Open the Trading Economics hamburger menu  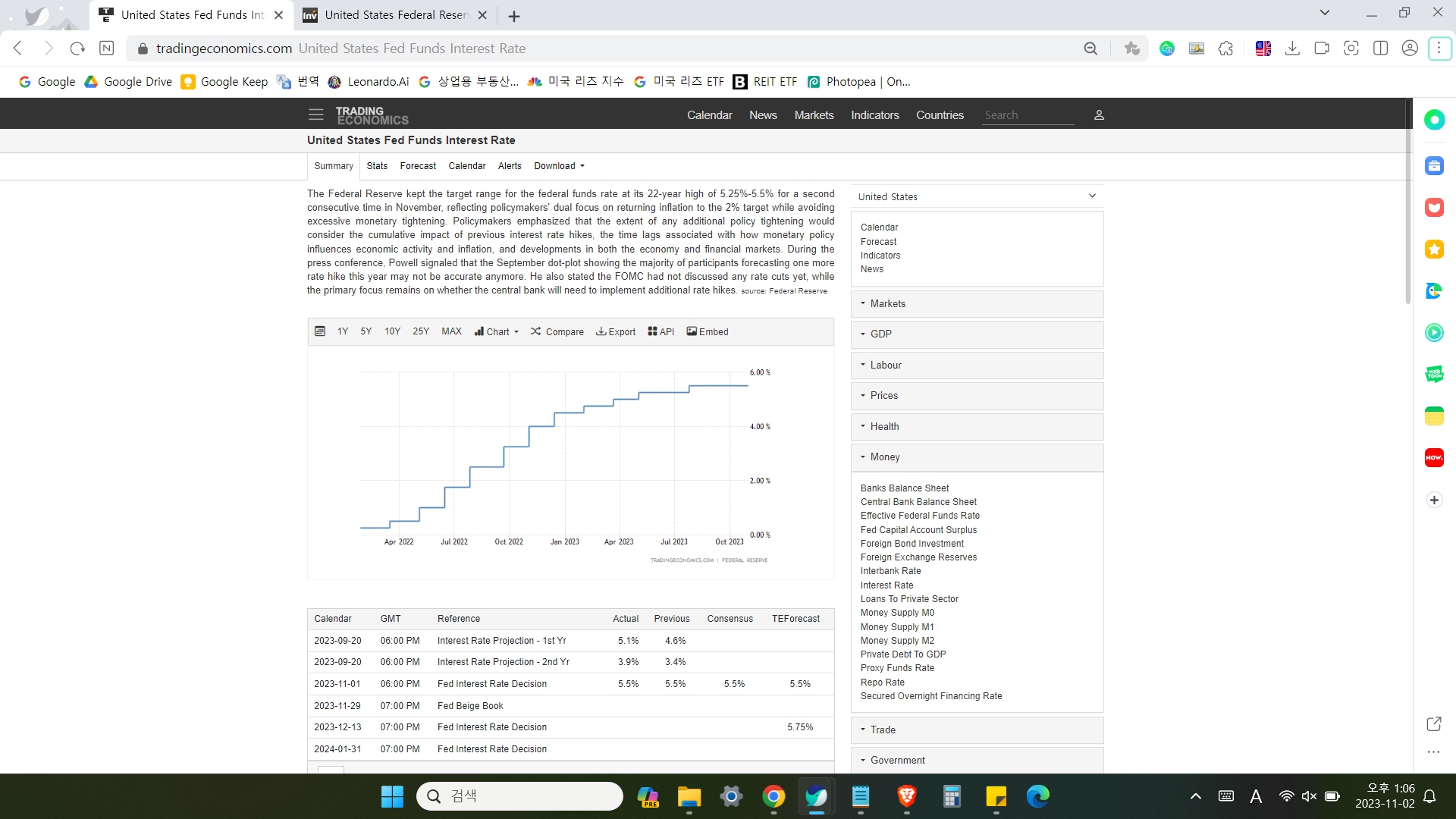coord(315,115)
